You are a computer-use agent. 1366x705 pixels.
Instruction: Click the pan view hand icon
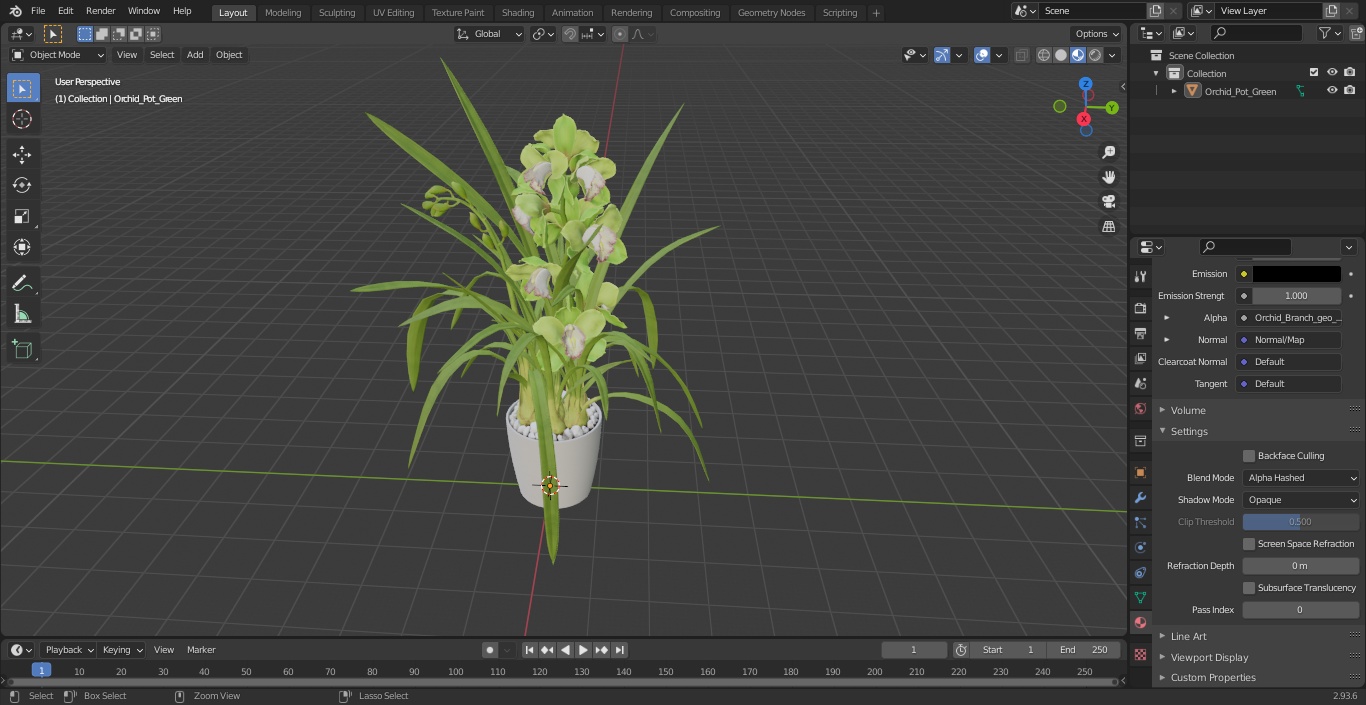(x=1108, y=177)
